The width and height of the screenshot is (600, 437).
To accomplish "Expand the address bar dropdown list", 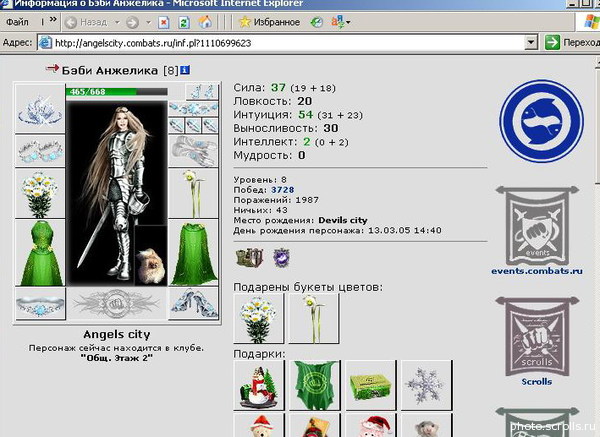I will coord(530,43).
